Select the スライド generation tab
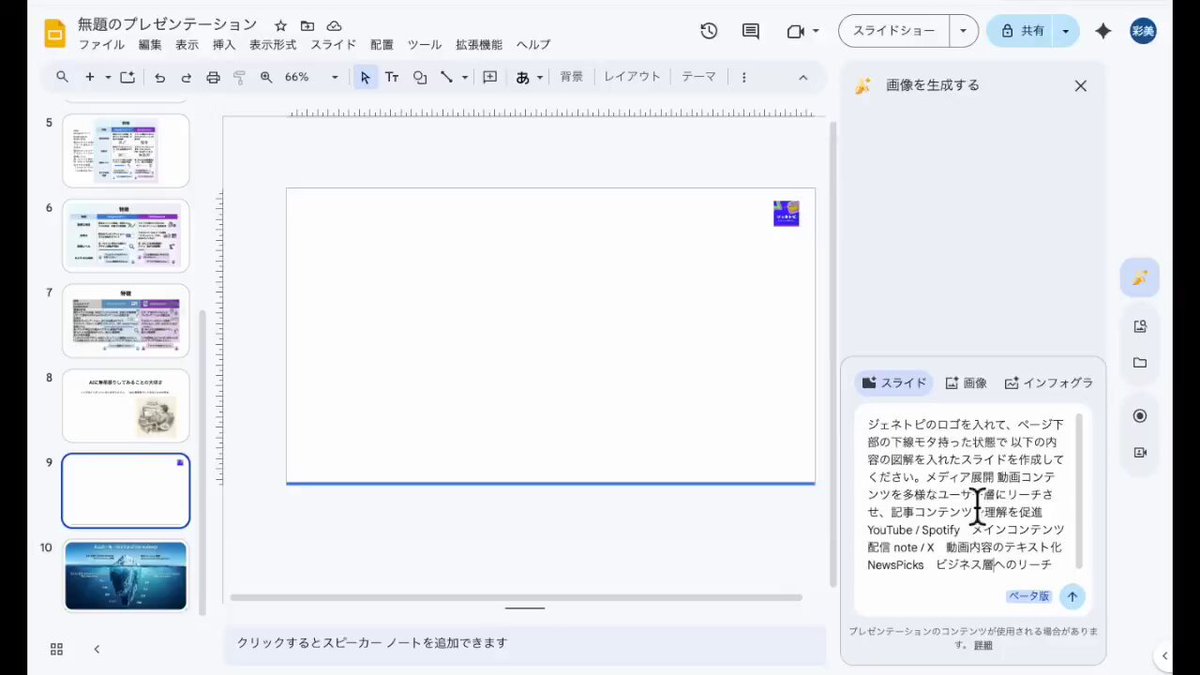 tap(894, 383)
